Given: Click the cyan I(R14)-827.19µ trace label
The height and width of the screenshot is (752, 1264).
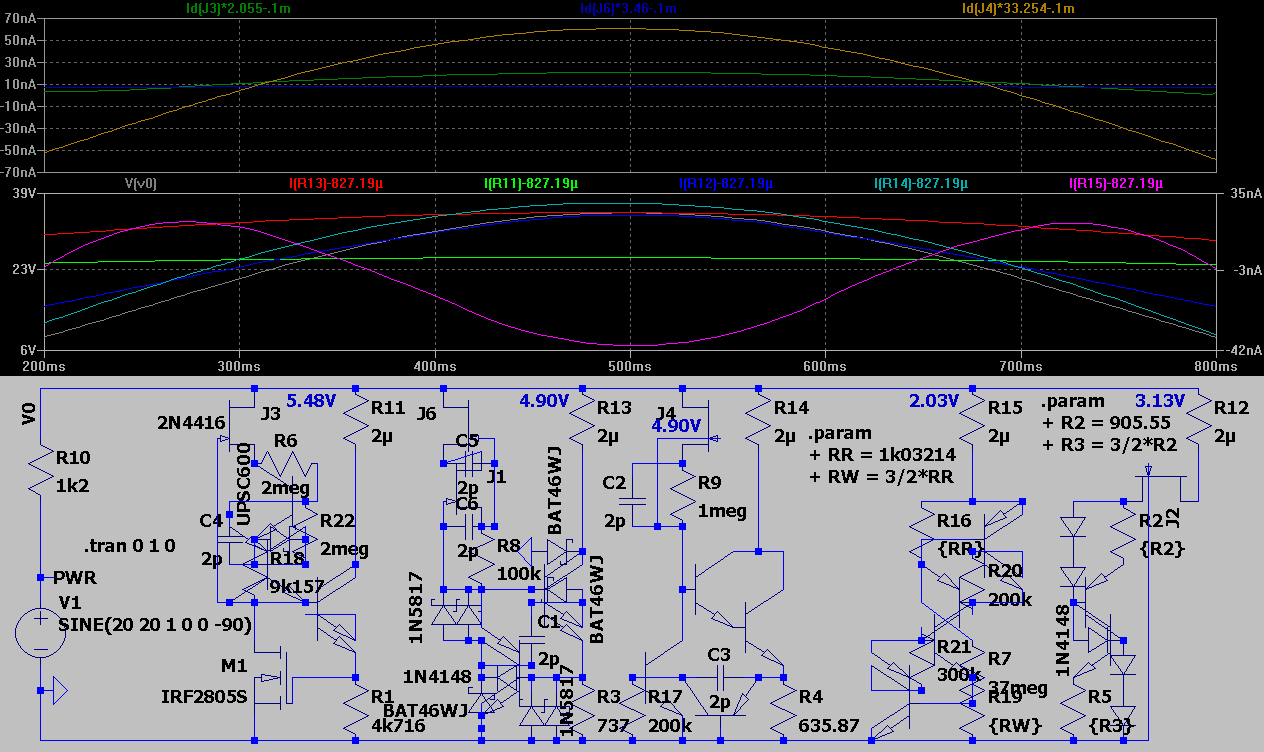Looking at the screenshot, I should [x=921, y=184].
